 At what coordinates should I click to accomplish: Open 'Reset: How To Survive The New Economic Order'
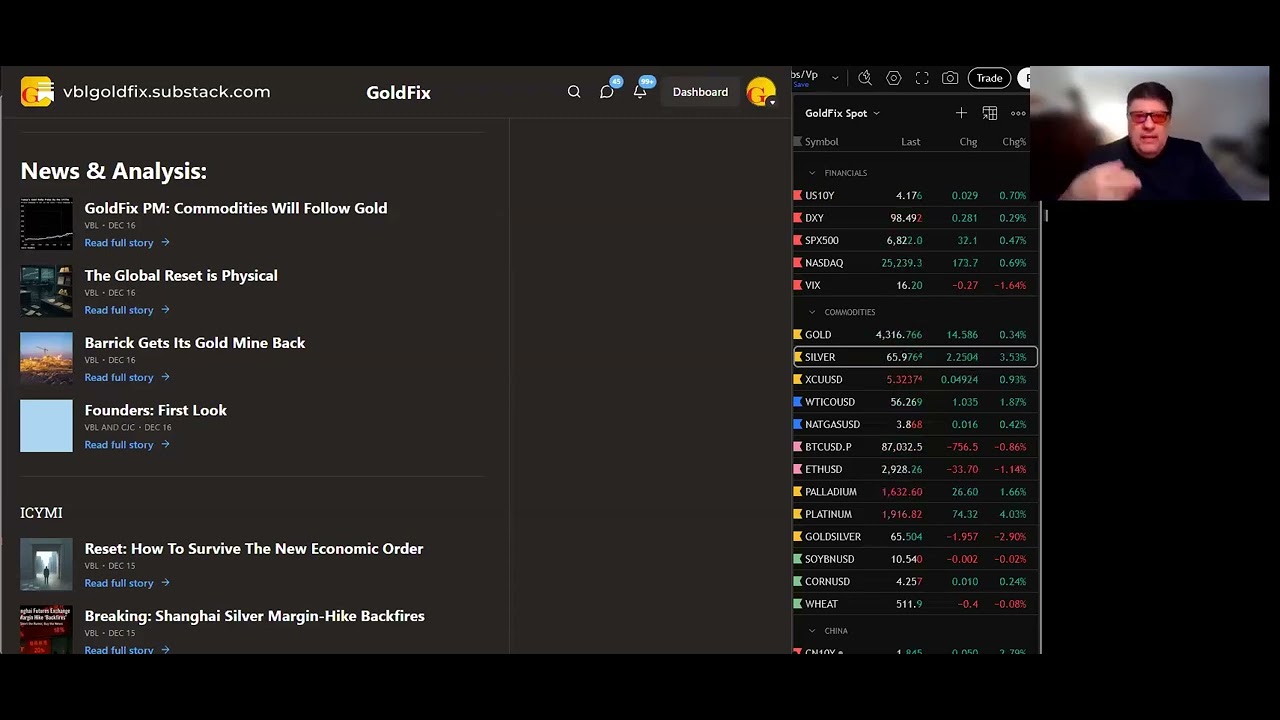[254, 549]
